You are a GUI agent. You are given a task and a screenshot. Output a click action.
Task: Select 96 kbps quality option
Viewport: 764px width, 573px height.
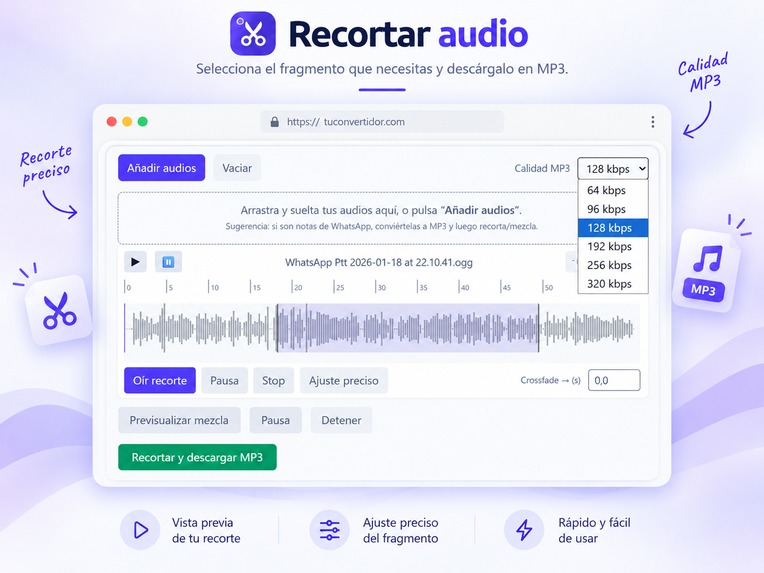point(613,209)
